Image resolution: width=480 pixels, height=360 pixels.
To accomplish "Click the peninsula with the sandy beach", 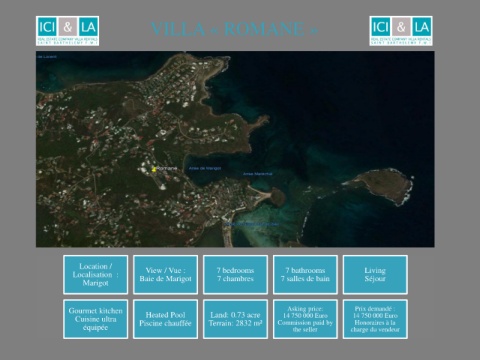I will point(269,196).
